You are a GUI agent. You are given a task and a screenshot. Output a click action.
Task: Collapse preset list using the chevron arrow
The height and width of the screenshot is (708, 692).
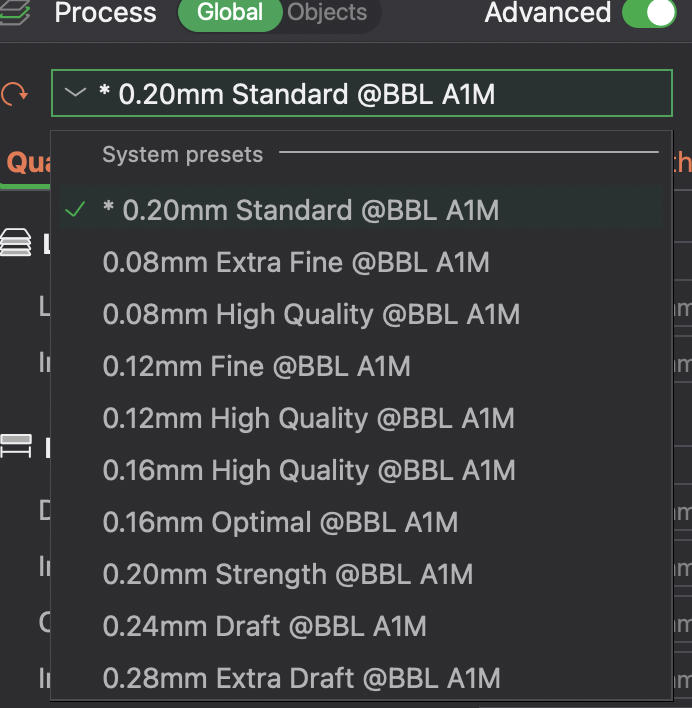(x=75, y=94)
